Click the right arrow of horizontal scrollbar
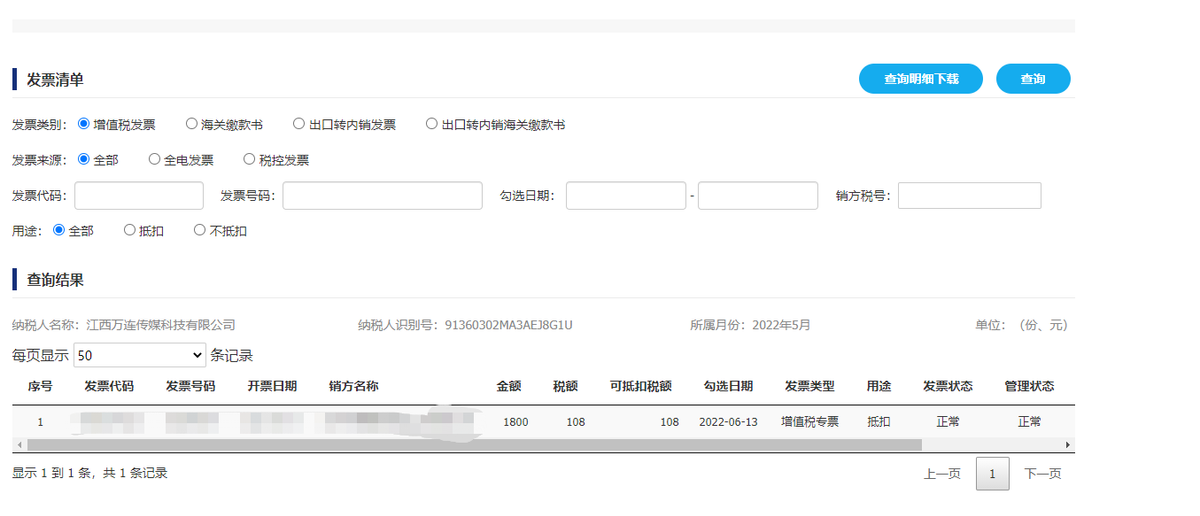Image resolution: width=1200 pixels, height=516 pixels. pyautogui.click(x=1068, y=444)
